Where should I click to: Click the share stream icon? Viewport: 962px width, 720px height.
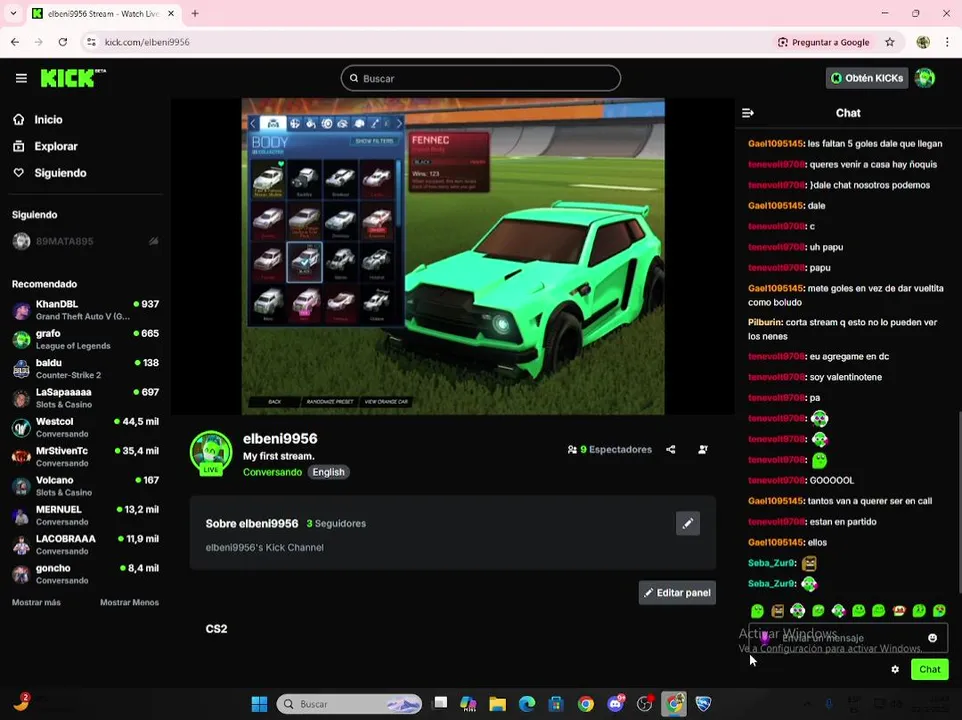(671, 450)
